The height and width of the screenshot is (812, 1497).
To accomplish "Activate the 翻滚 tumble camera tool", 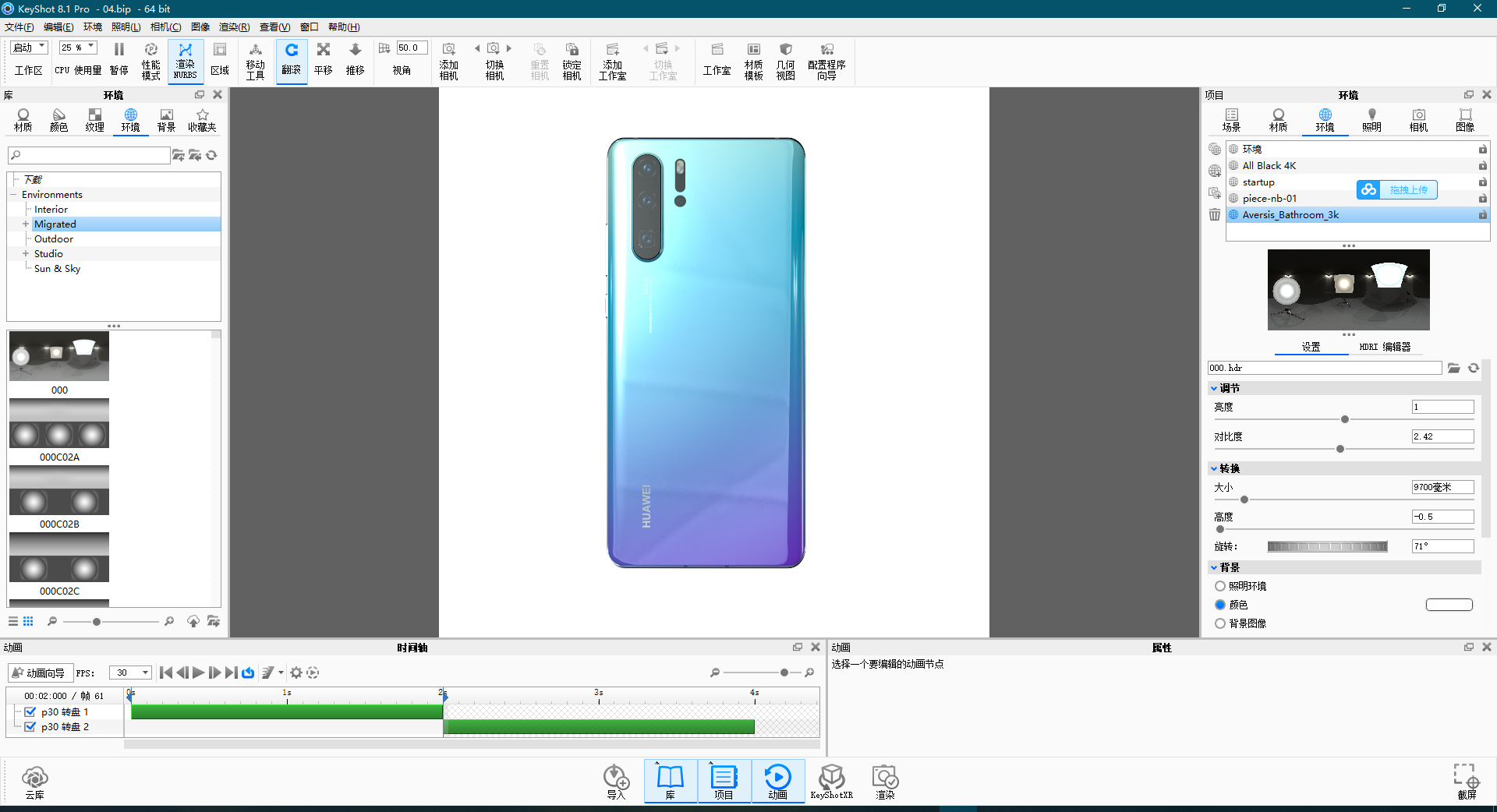I will [x=291, y=60].
